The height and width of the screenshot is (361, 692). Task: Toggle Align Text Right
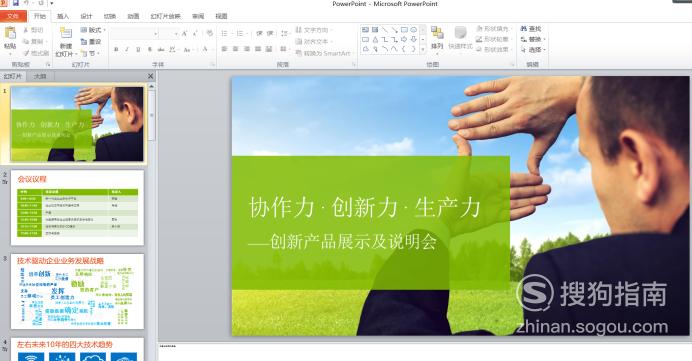247,49
